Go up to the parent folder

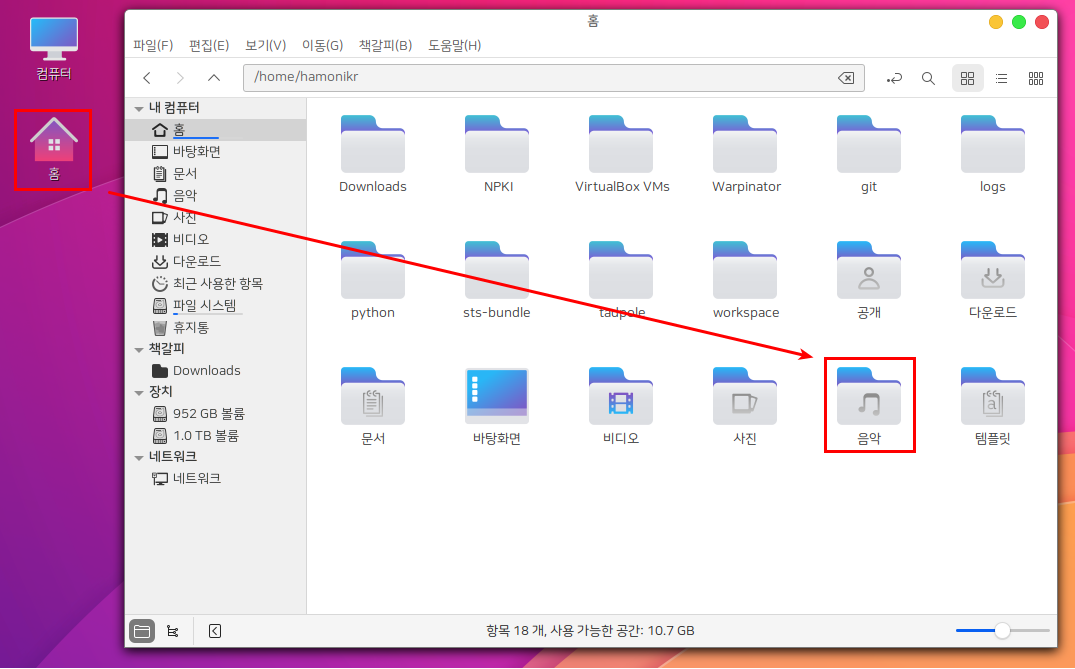214,78
